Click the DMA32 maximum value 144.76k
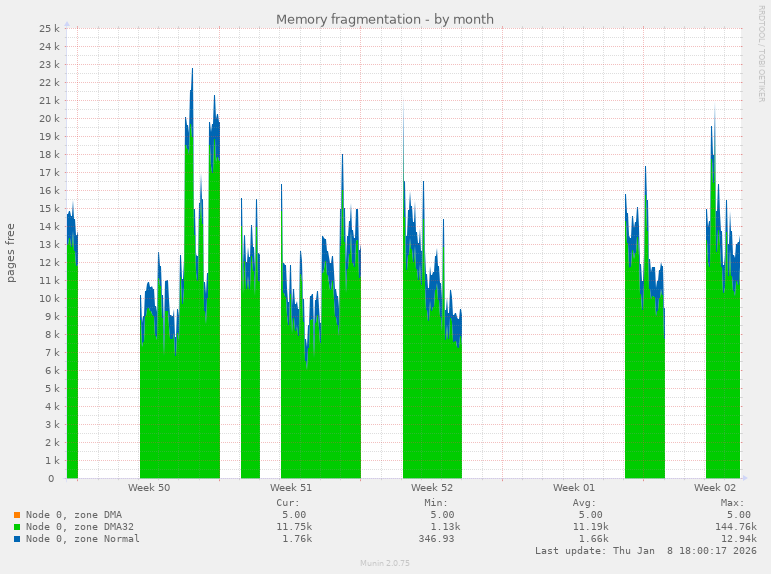771x574 pixels. click(x=736, y=527)
